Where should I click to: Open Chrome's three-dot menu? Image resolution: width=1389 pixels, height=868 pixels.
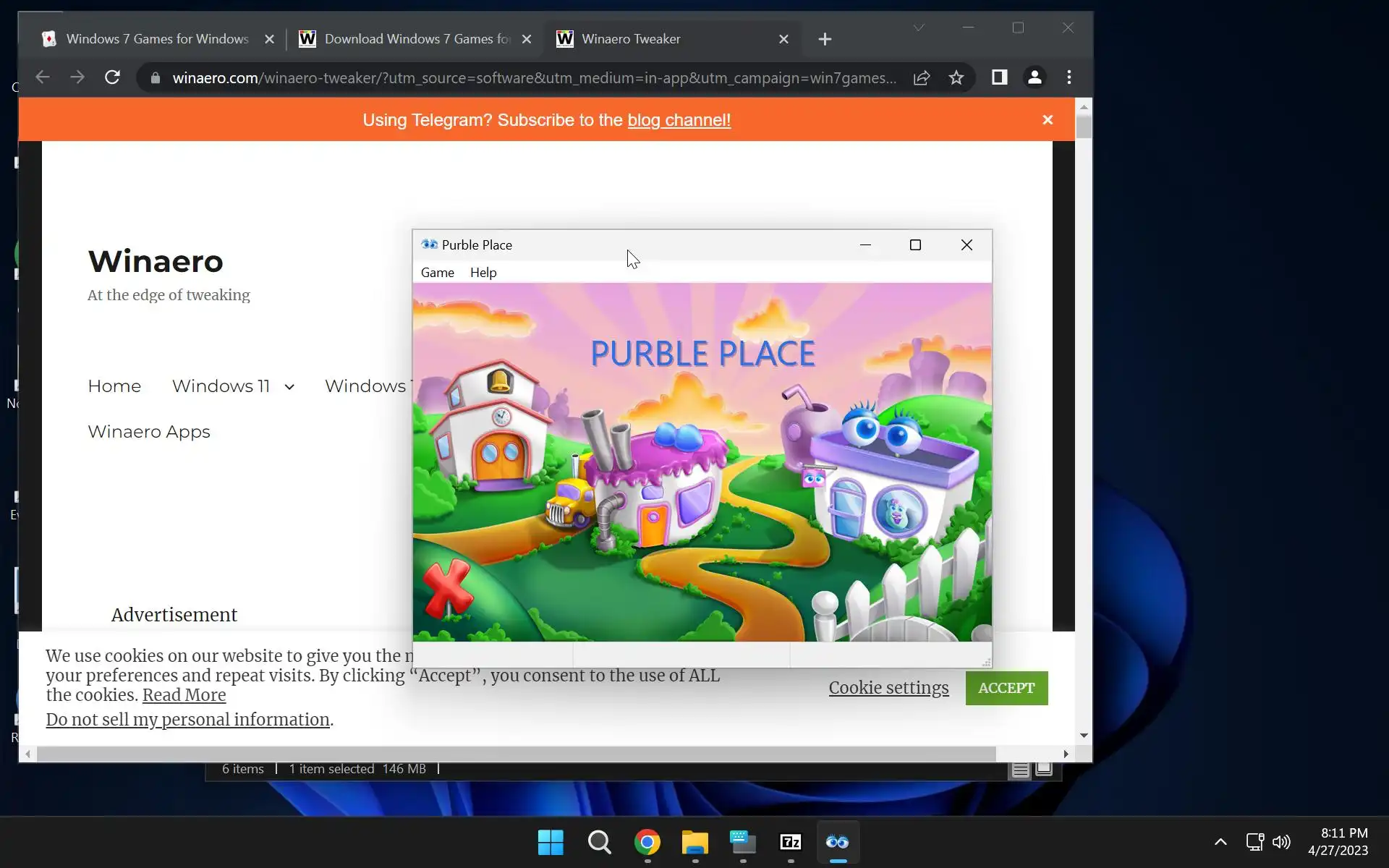pyautogui.click(x=1069, y=77)
